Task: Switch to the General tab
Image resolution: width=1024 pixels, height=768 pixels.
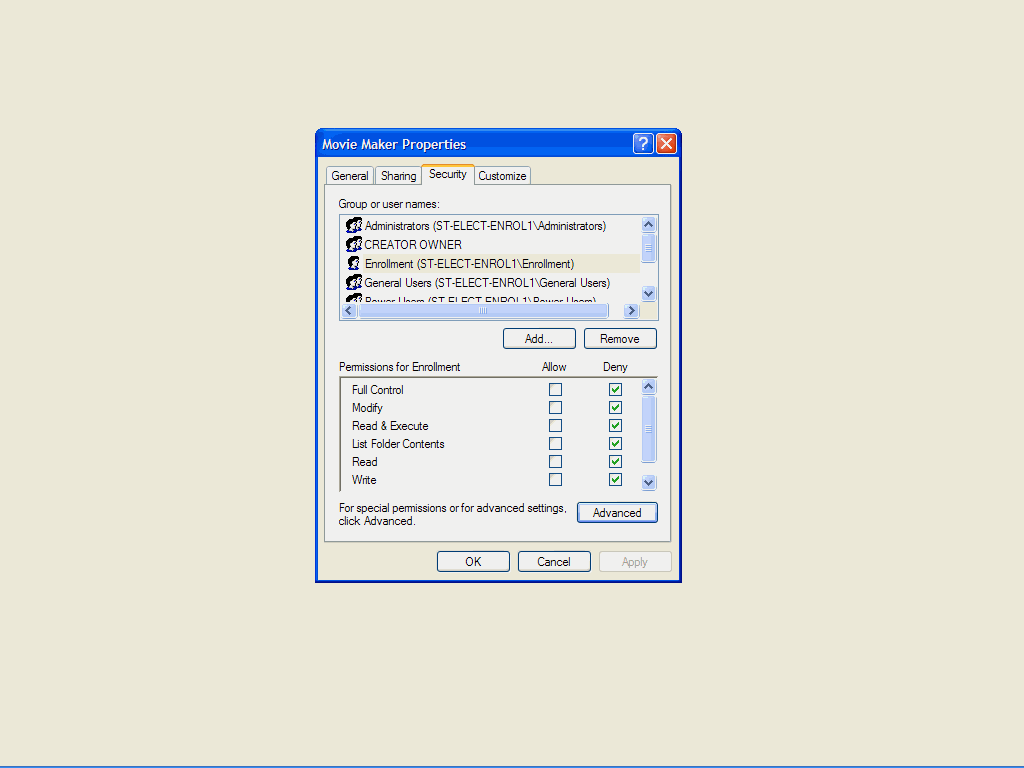Action: [x=350, y=176]
